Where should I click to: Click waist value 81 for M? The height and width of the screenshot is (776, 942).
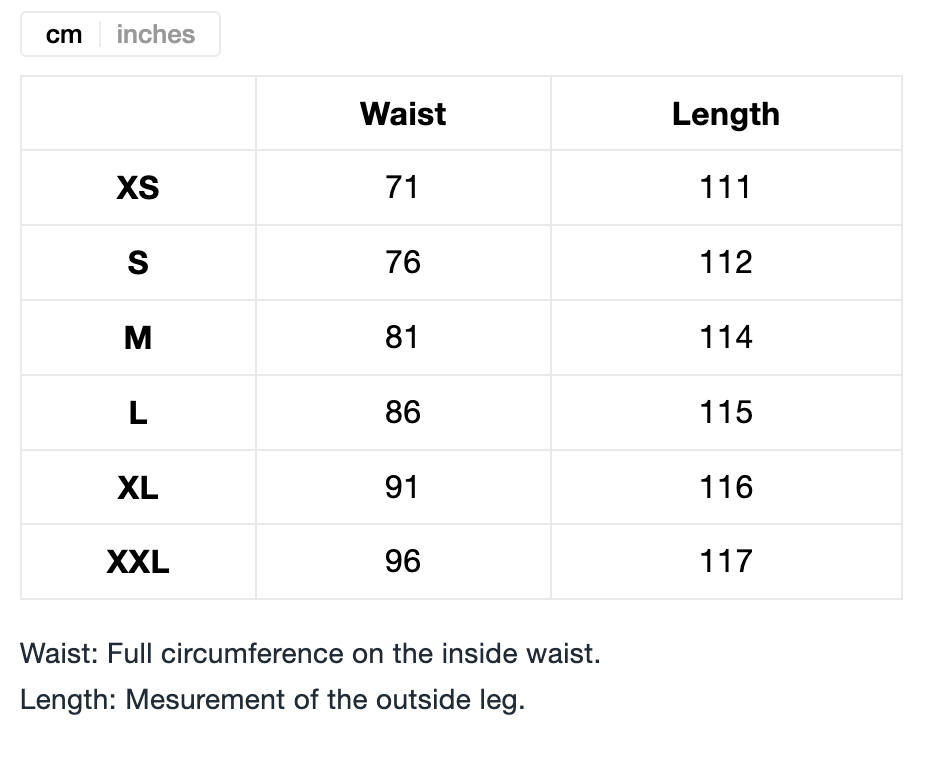(x=402, y=337)
